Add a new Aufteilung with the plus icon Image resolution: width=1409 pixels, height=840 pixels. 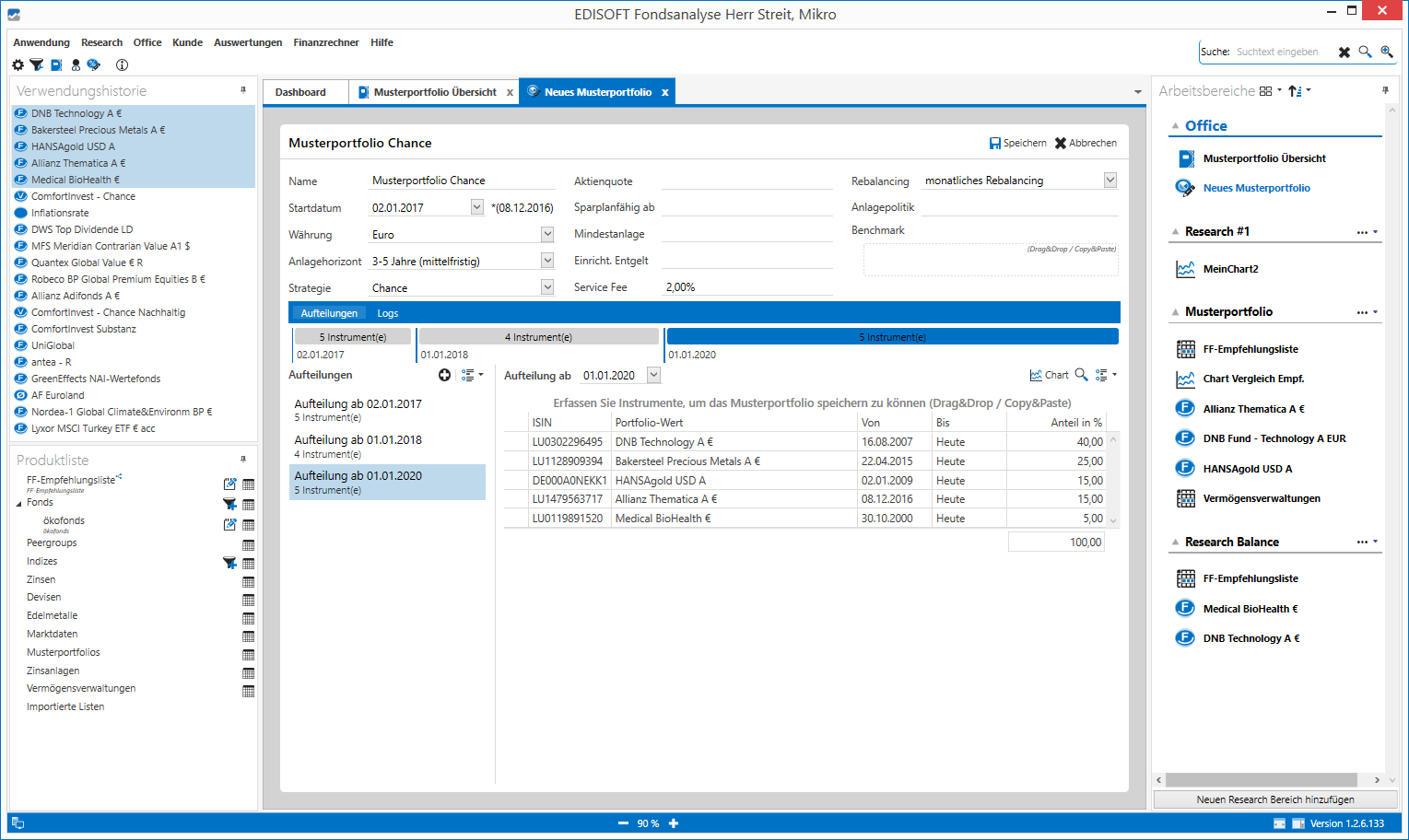pos(444,375)
